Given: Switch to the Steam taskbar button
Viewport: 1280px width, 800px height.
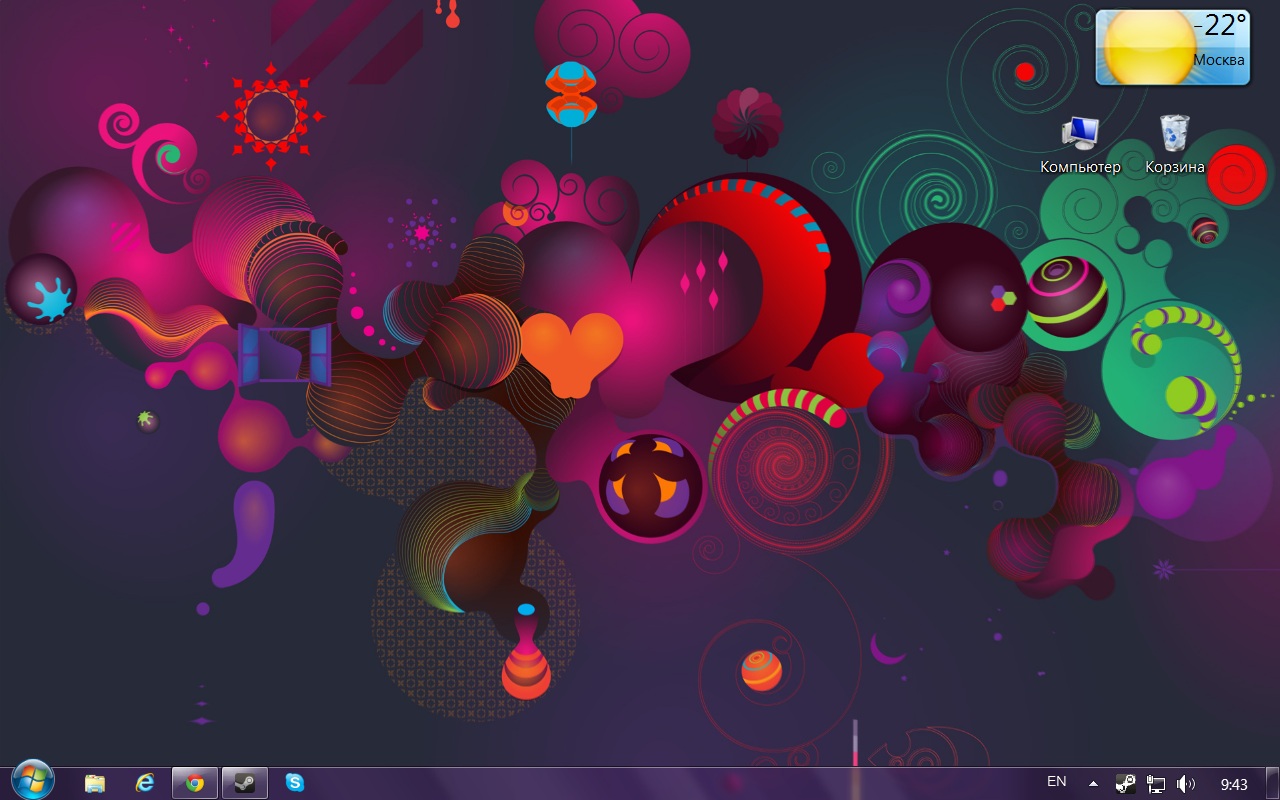Looking at the screenshot, I should (244, 783).
